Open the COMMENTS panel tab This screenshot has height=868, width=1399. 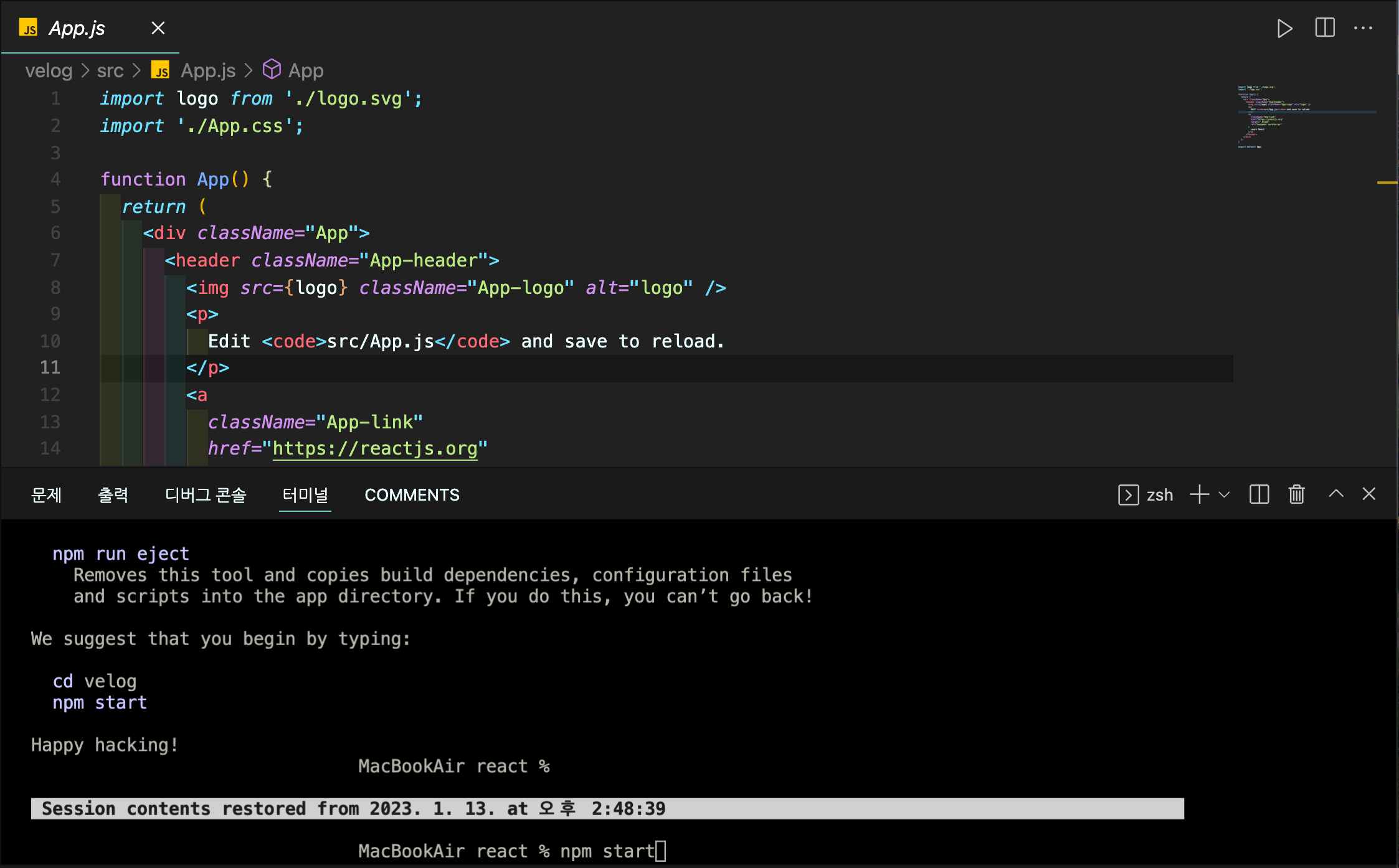(x=412, y=495)
